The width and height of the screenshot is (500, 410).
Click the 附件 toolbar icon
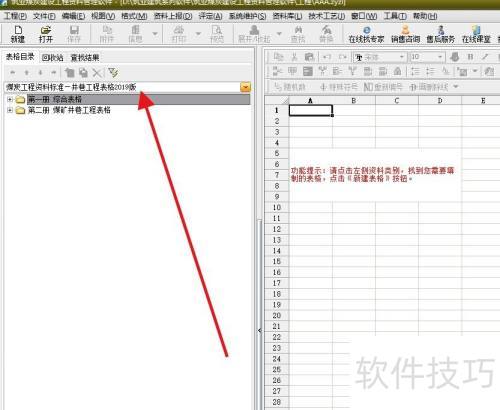(107, 34)
